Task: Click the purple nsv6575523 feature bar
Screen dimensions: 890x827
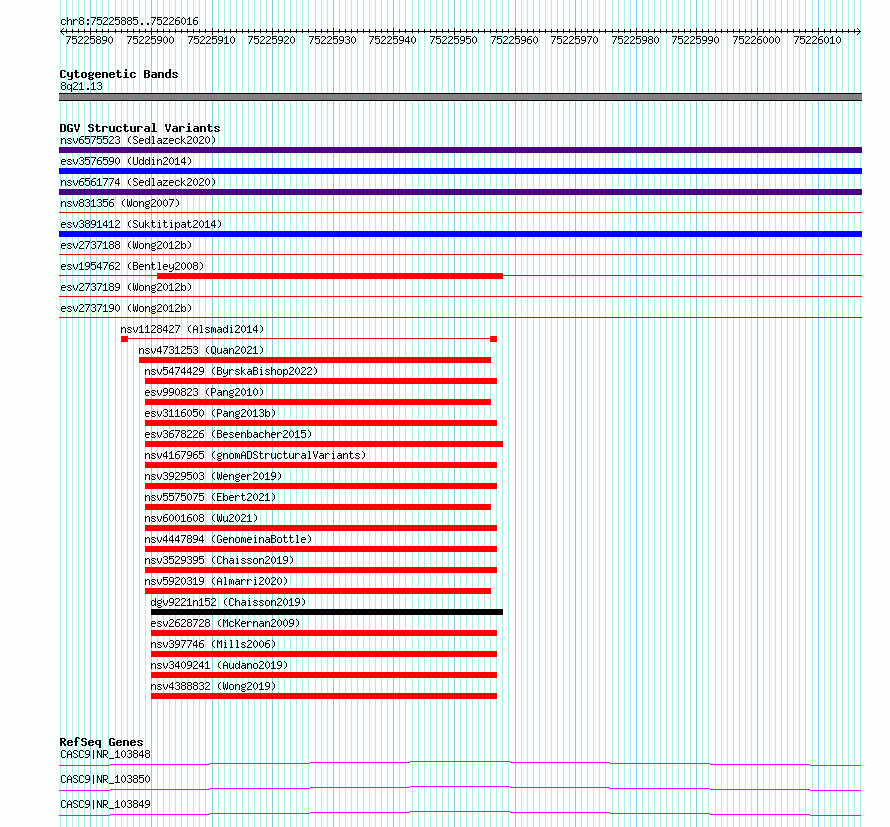Action: [460, 150]
